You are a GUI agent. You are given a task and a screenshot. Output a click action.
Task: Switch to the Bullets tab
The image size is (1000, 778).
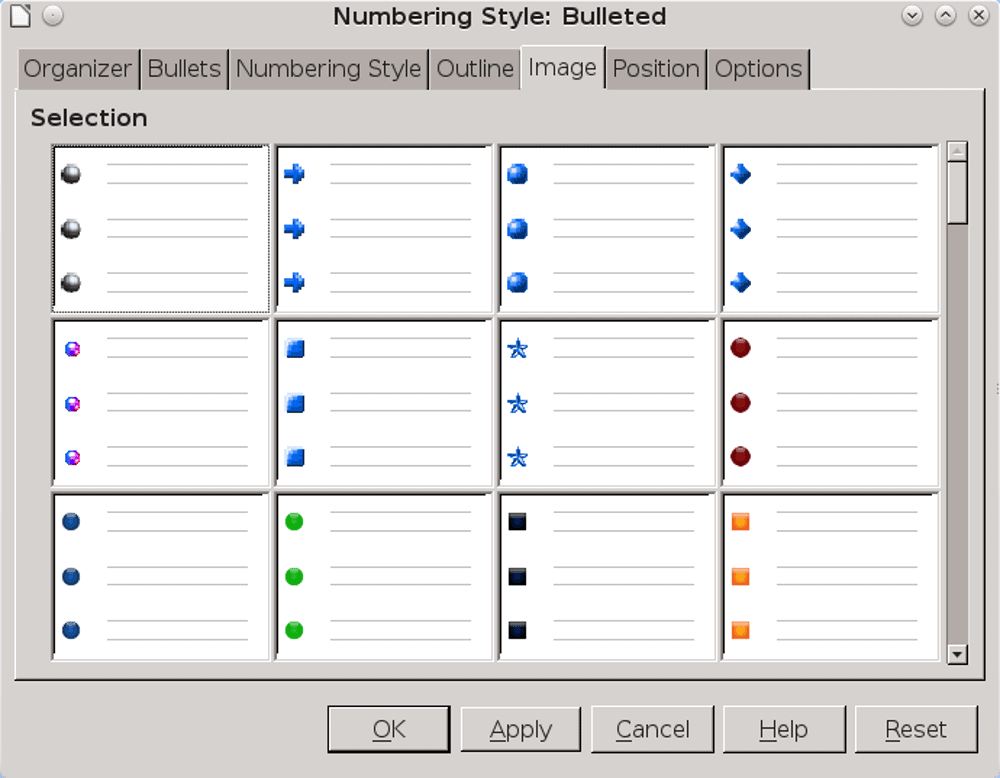tap(184, 69)
